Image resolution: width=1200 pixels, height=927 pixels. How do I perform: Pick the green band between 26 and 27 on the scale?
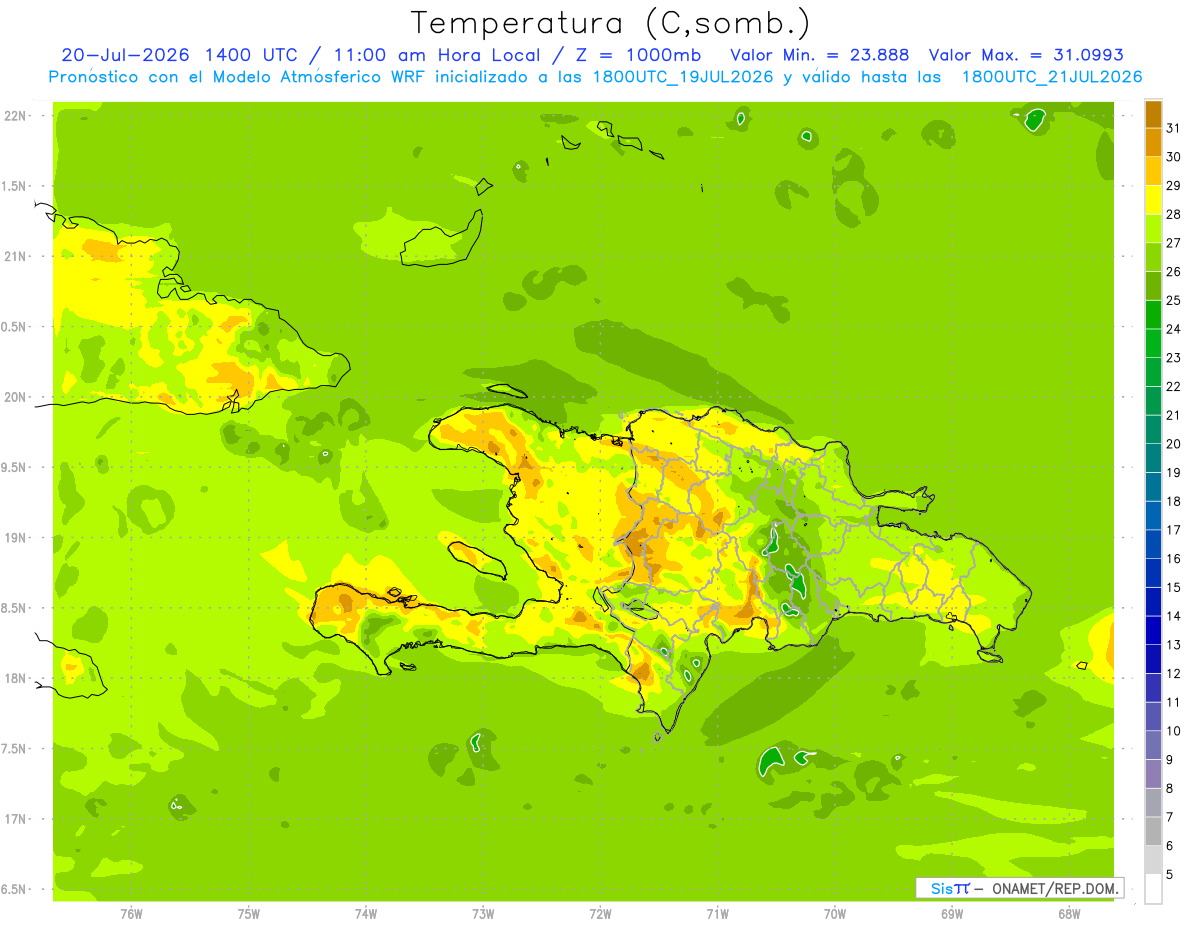point(1153,257)
